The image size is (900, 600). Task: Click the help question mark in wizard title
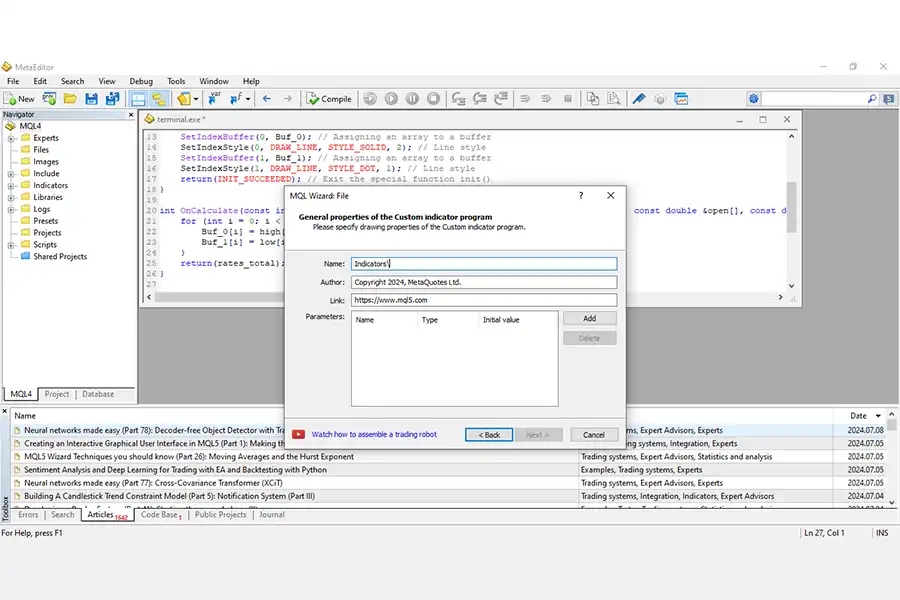[x=581, y=196]
